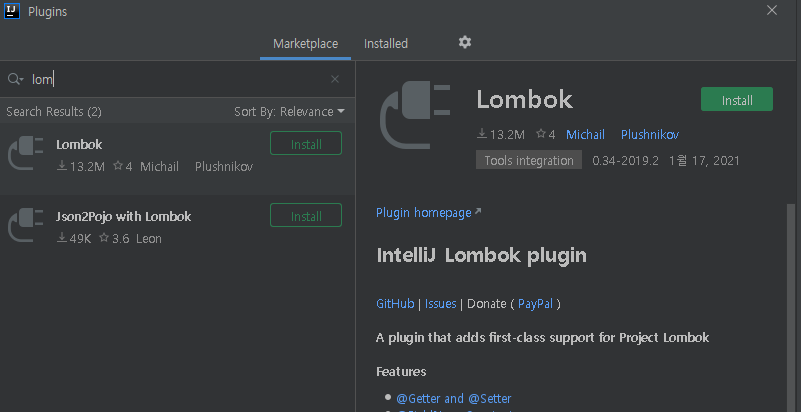Click the Tools integration tag

(x=529, y=160)
